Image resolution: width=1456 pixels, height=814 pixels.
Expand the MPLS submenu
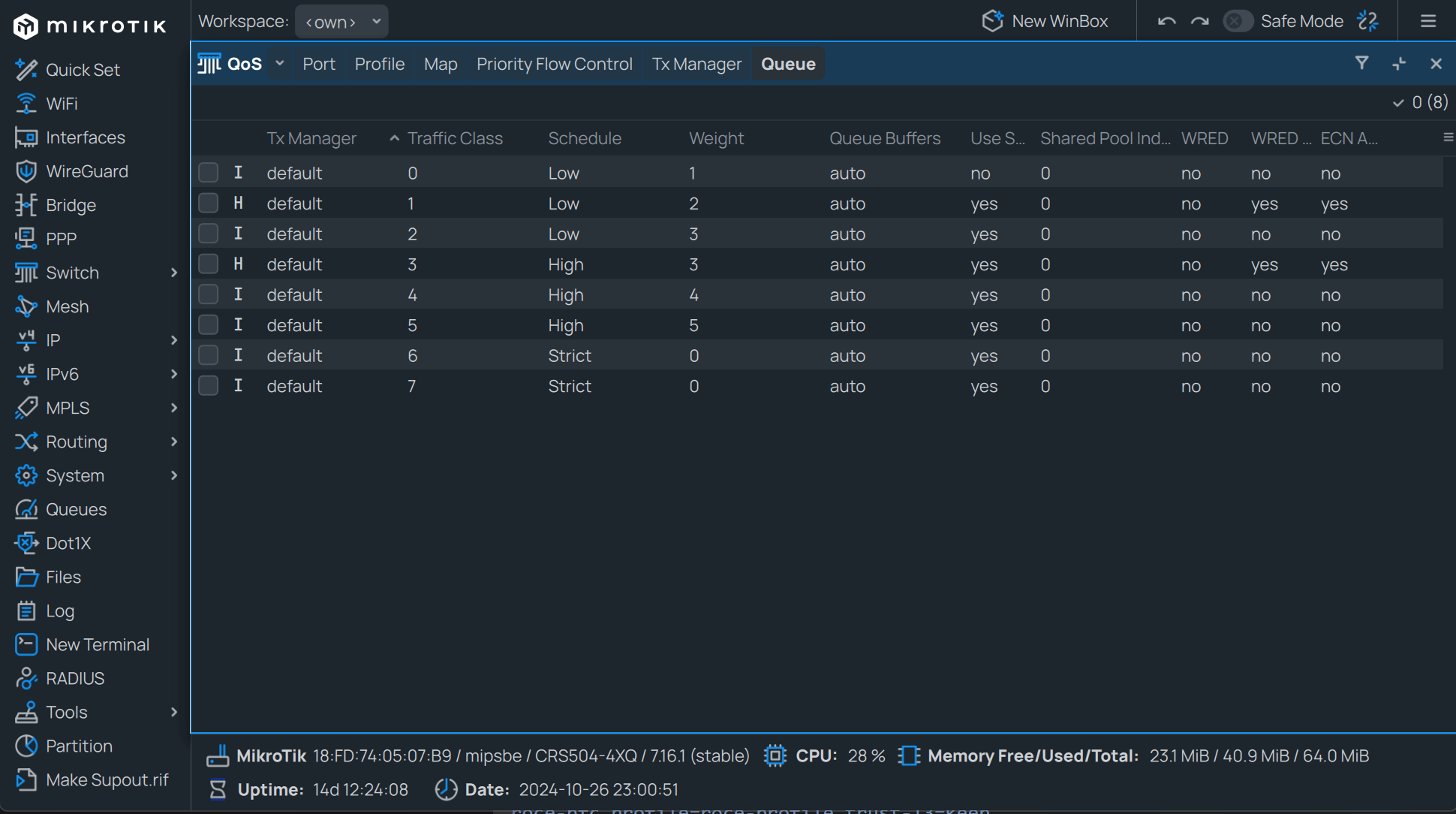174,408
